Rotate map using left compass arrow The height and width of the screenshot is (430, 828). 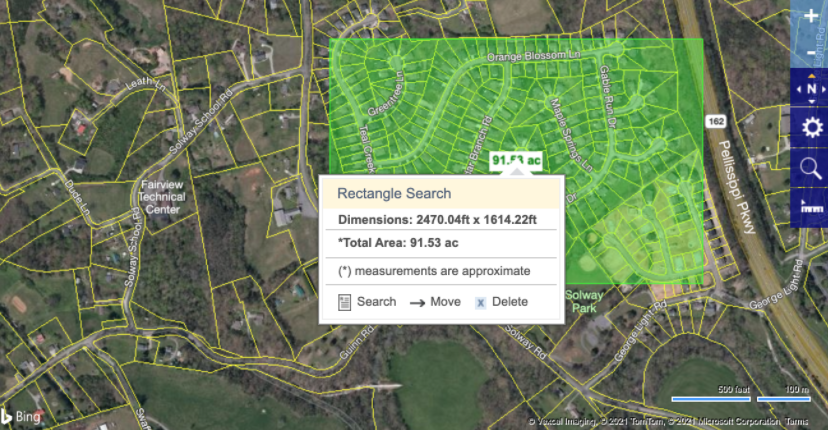click(x=799, y=89)
